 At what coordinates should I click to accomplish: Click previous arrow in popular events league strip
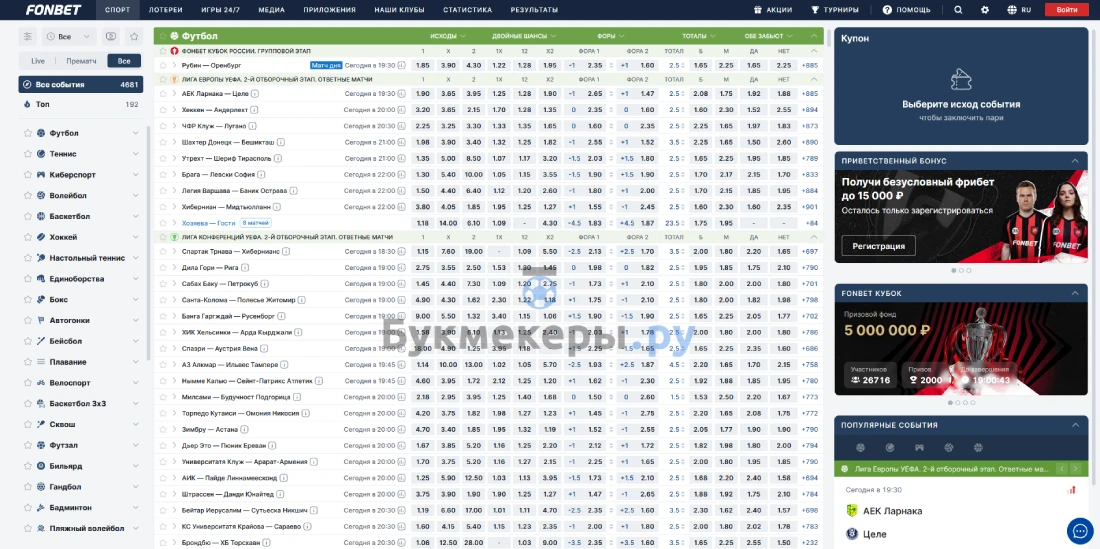click(x=1062, y=468)
